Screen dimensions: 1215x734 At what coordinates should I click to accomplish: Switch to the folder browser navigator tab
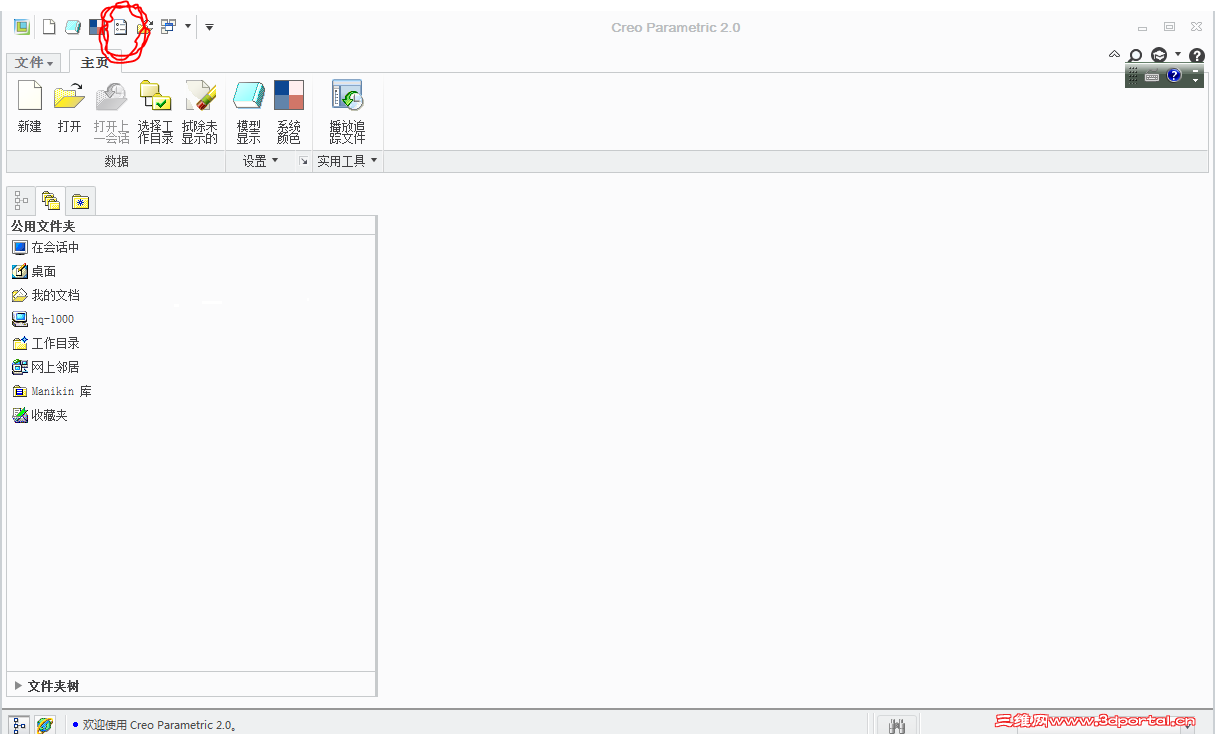51,201
